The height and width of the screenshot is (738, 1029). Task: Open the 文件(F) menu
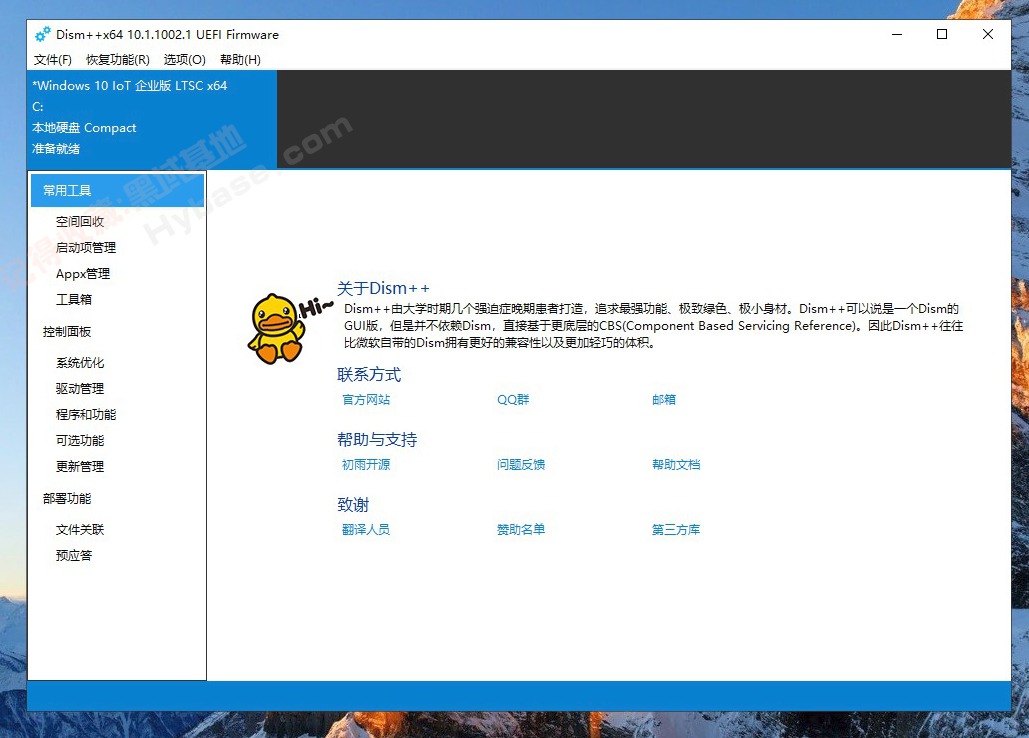52,60
